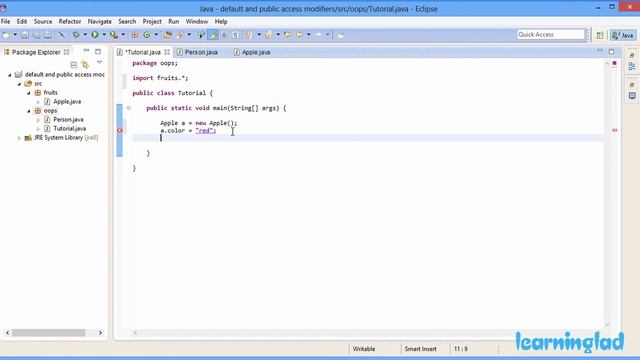Click the Run with External Tools icon
The image size is (640, 360).
[114, 35]
